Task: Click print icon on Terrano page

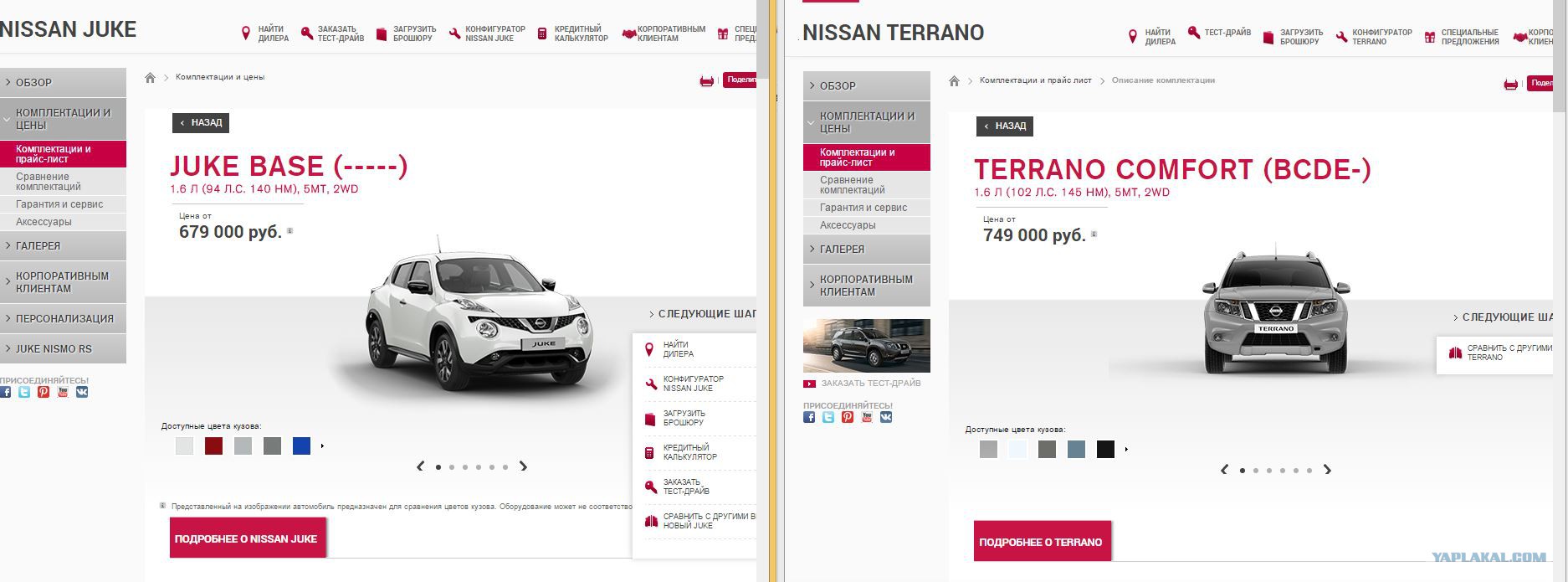Action: click(x=1511, y=84)
